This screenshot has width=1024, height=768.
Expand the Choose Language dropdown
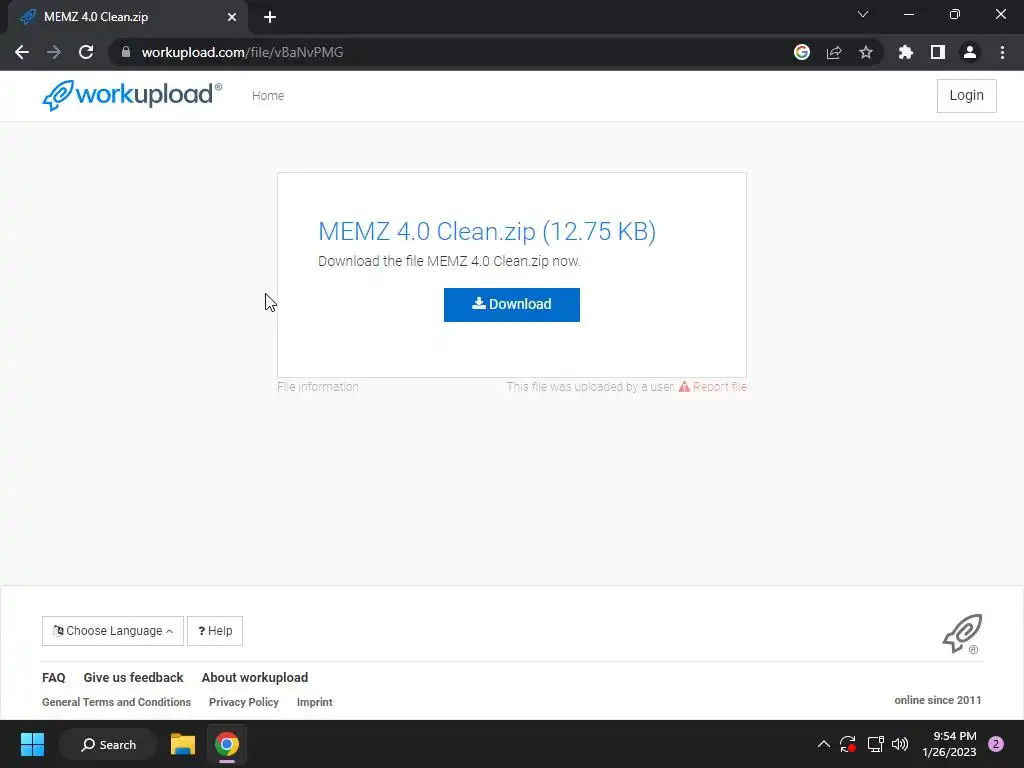[x=113, y=631]
